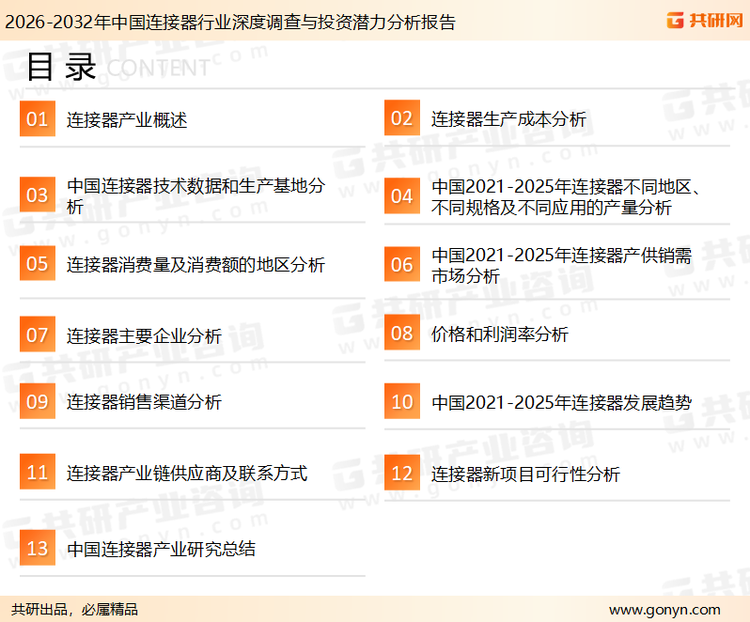This screenshot has height=622, width=750.
Task: Click the report title in the header
Action: coord(230,22)
